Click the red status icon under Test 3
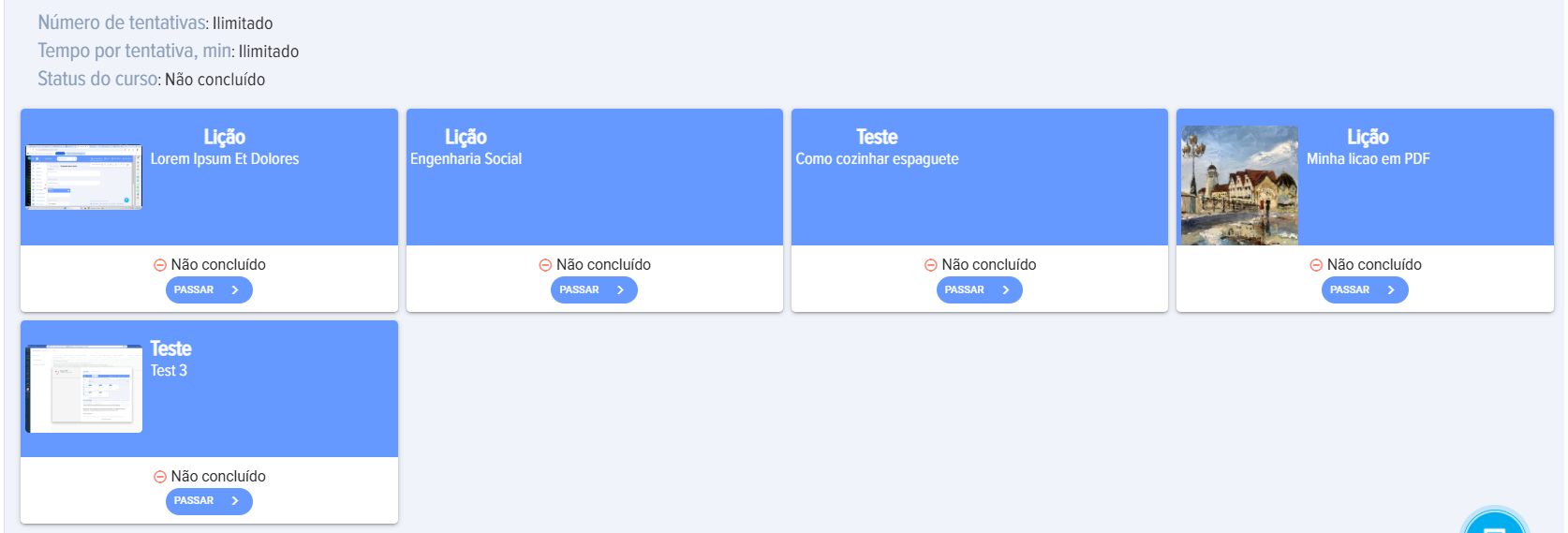The height and width of the screenshot is (533, 1568). click(x=160, y=477)
